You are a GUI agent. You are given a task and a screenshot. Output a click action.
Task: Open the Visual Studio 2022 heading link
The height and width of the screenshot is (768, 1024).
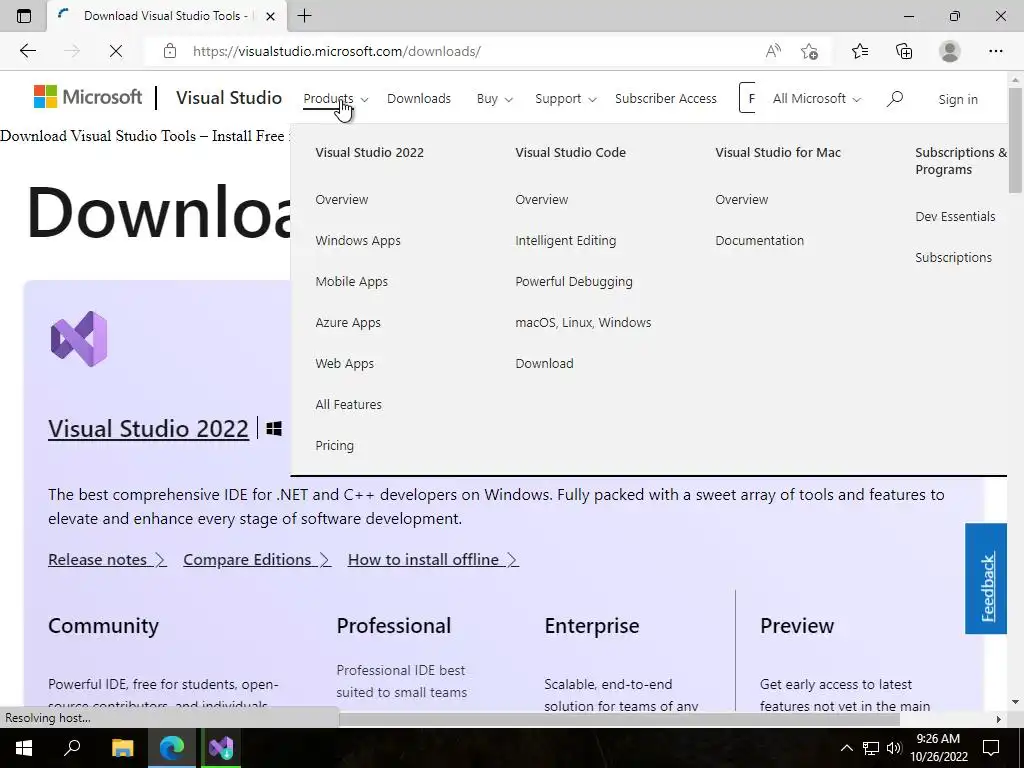(148, 428)
